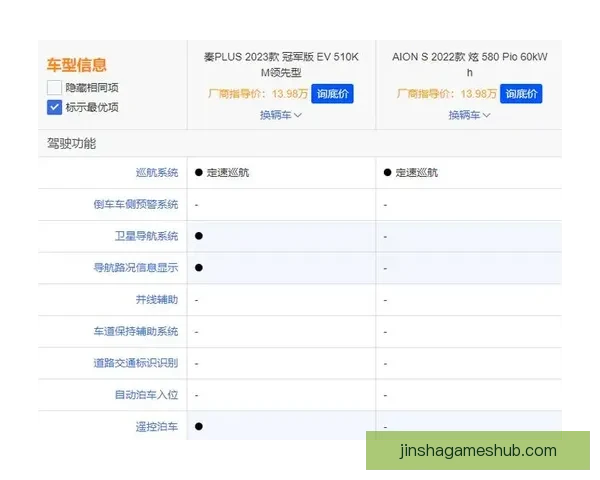Image resolution: width=600 pixels, height=480 pixels.
Task: Open 换辆车 dropdown under AION S
Action: pyautogui.click(x=470, y=115)
